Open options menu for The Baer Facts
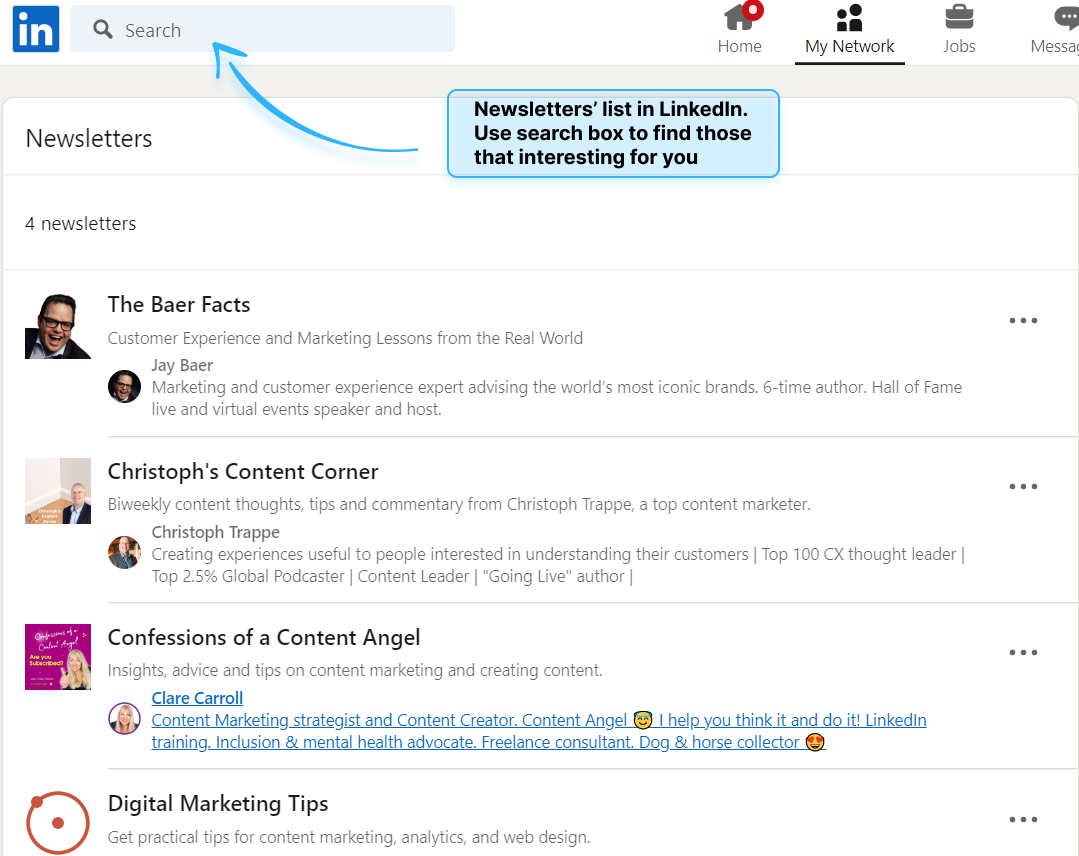The height and width of the screenshot is (856, 1079). (x=1023, y=321)
